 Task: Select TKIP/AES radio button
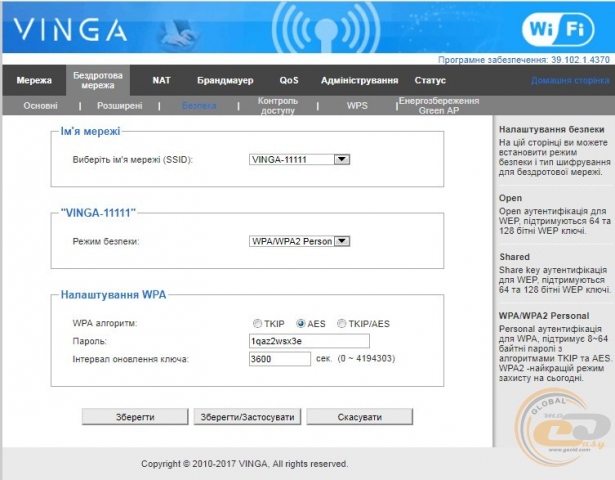(x=342, y=324)
